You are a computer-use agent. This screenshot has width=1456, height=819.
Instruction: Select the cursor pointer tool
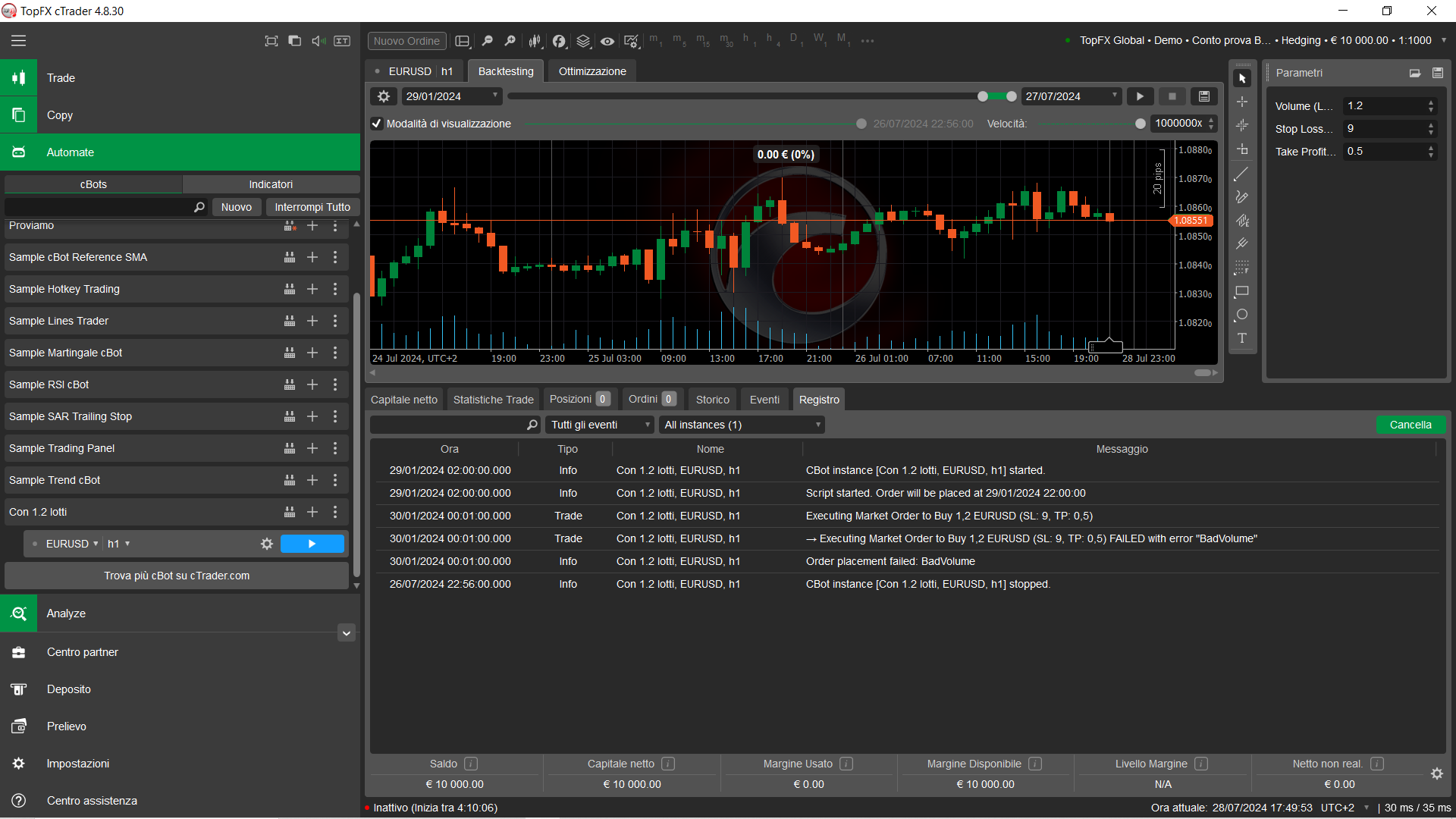coord(1242,78)
